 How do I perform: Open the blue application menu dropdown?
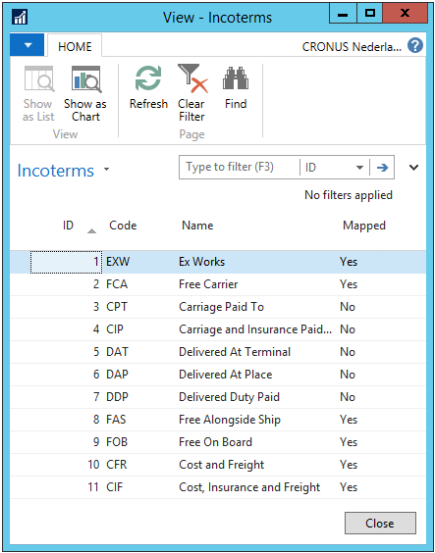[27, 45]
